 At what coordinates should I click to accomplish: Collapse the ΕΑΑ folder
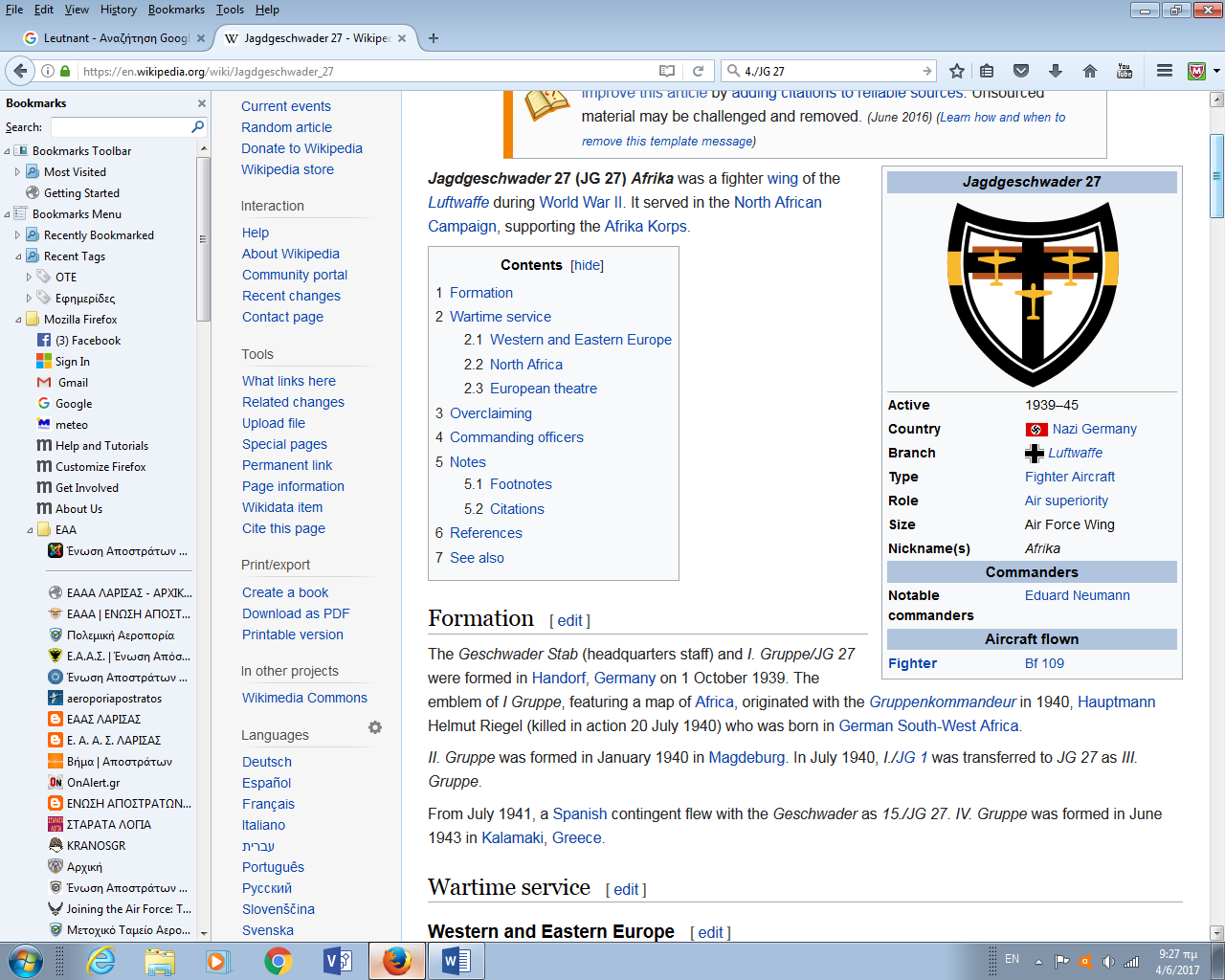[29, 530]
